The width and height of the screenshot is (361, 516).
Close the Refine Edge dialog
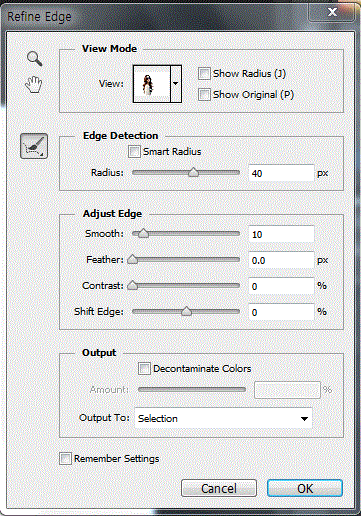click(332, 13)
